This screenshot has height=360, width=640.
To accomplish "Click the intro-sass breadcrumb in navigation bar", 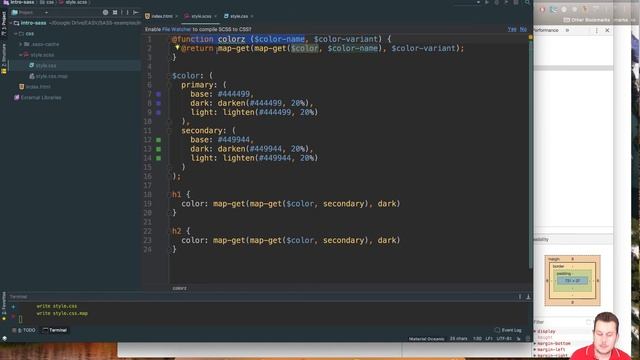I will click(22, 2).
